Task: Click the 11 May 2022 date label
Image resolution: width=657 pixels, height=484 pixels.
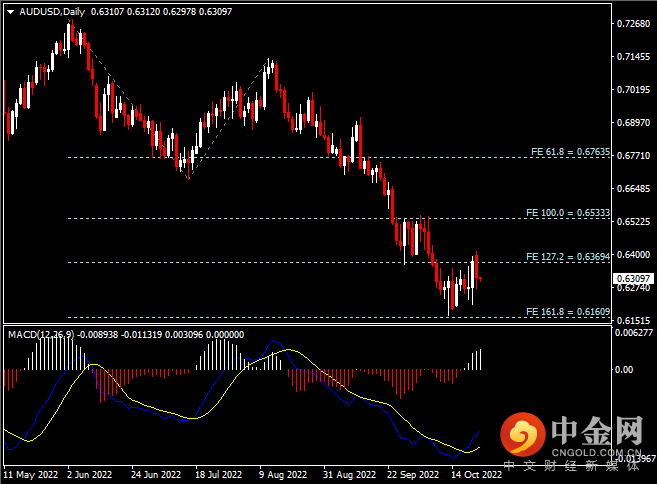Action: pos(31,475)
